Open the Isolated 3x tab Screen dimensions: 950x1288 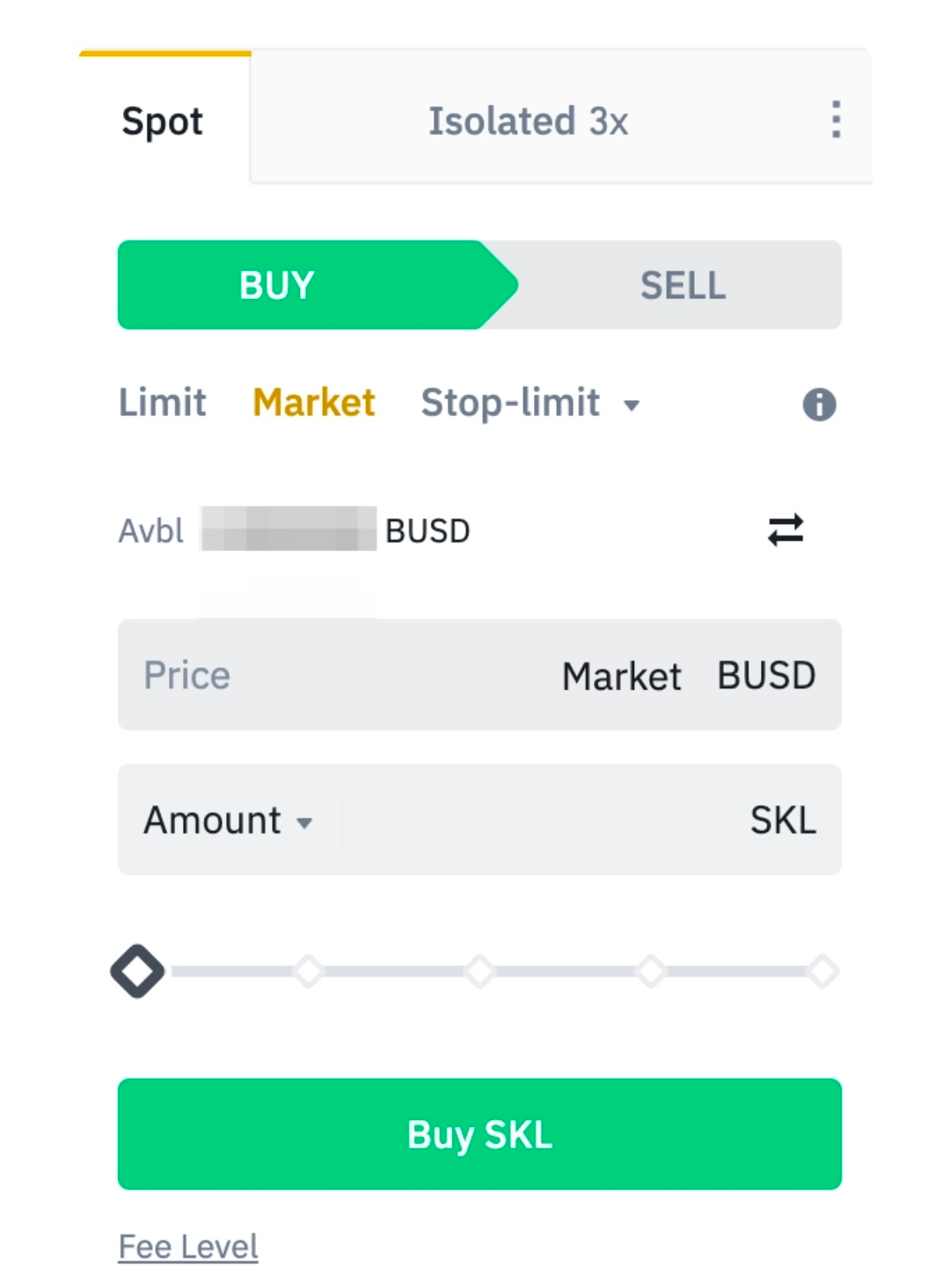[x=528, y=120]
